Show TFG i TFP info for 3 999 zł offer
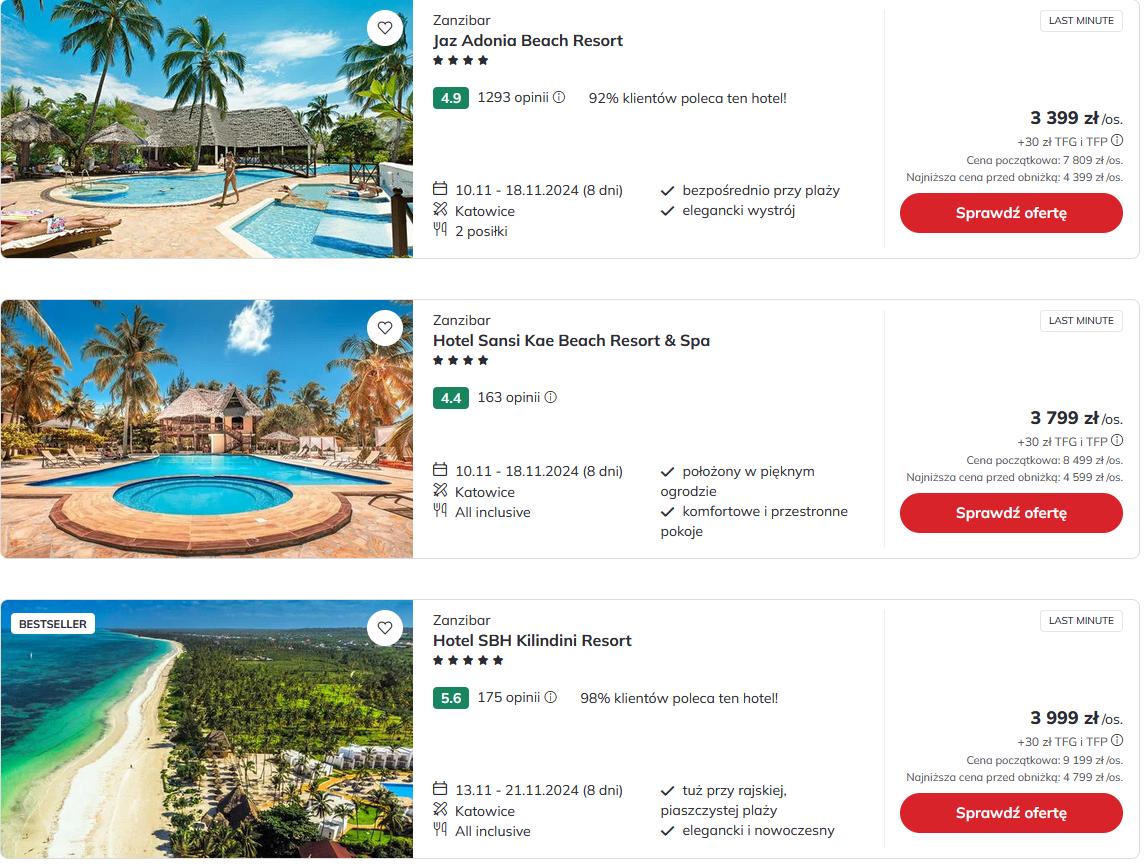This screenshot has width=1146, height=867. click(x=1117, y=740)
